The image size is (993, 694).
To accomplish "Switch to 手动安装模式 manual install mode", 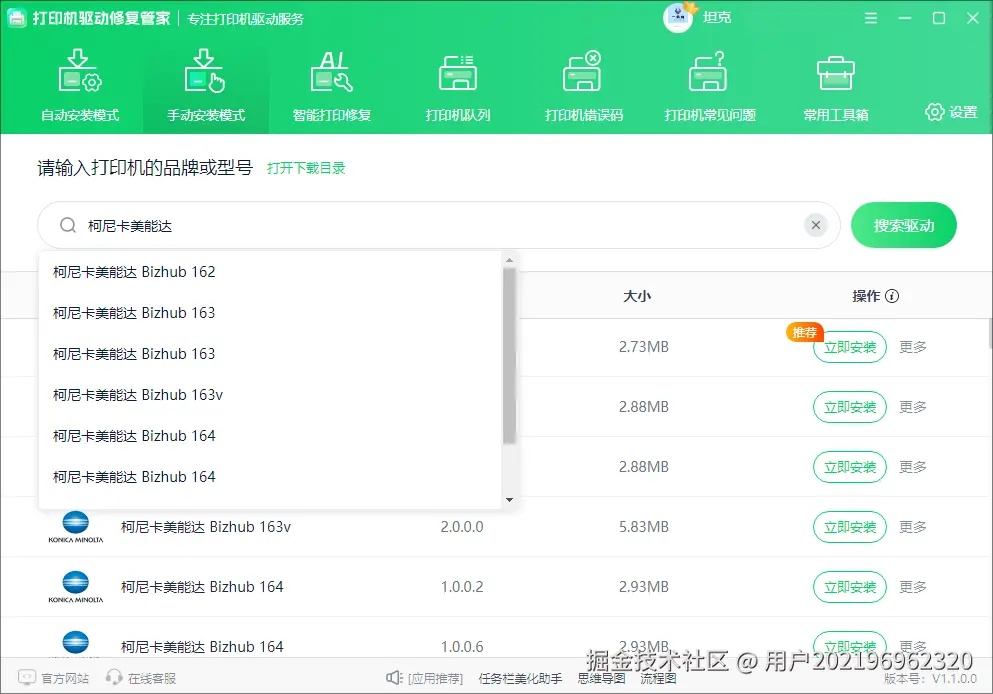I will pyautogui.click(x=206, y=85).
